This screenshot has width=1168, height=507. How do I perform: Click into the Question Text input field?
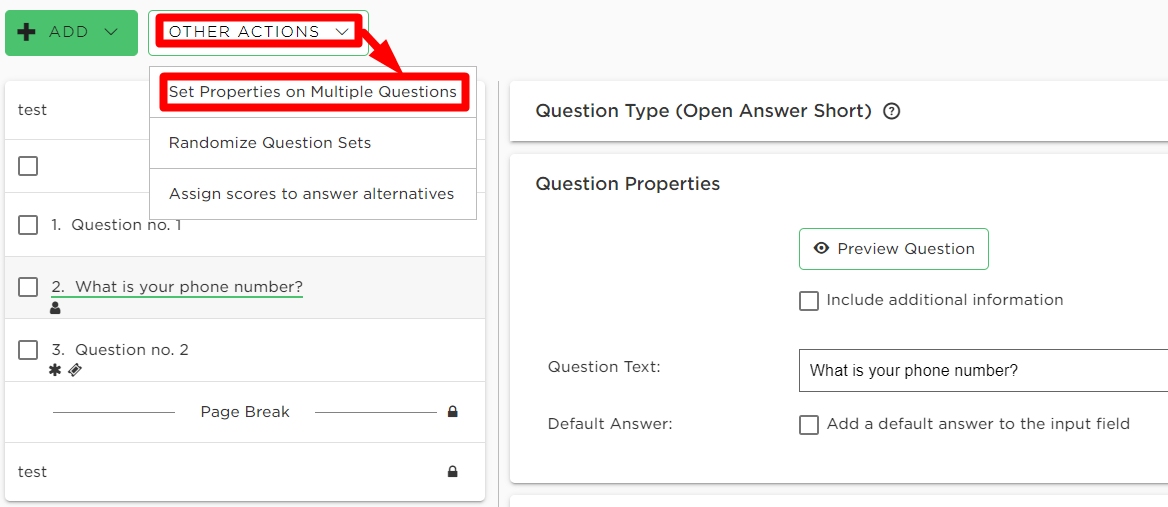coord(983,370)
